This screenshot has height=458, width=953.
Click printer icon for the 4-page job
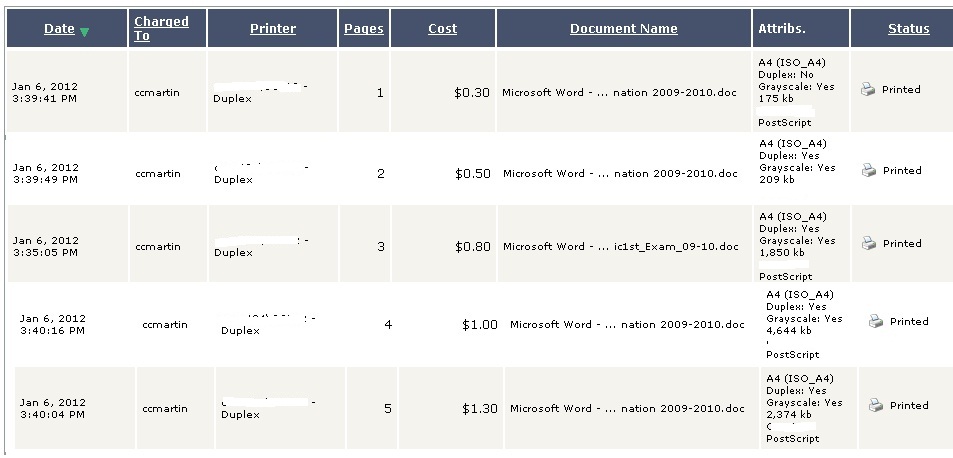coord(876,322)
